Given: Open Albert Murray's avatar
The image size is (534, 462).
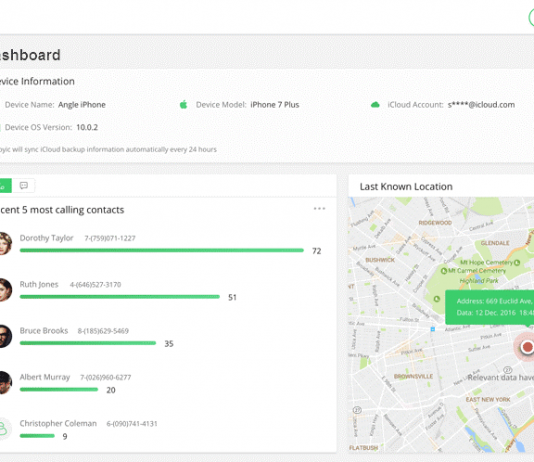Looking at the screenshot, I should 5,382.
